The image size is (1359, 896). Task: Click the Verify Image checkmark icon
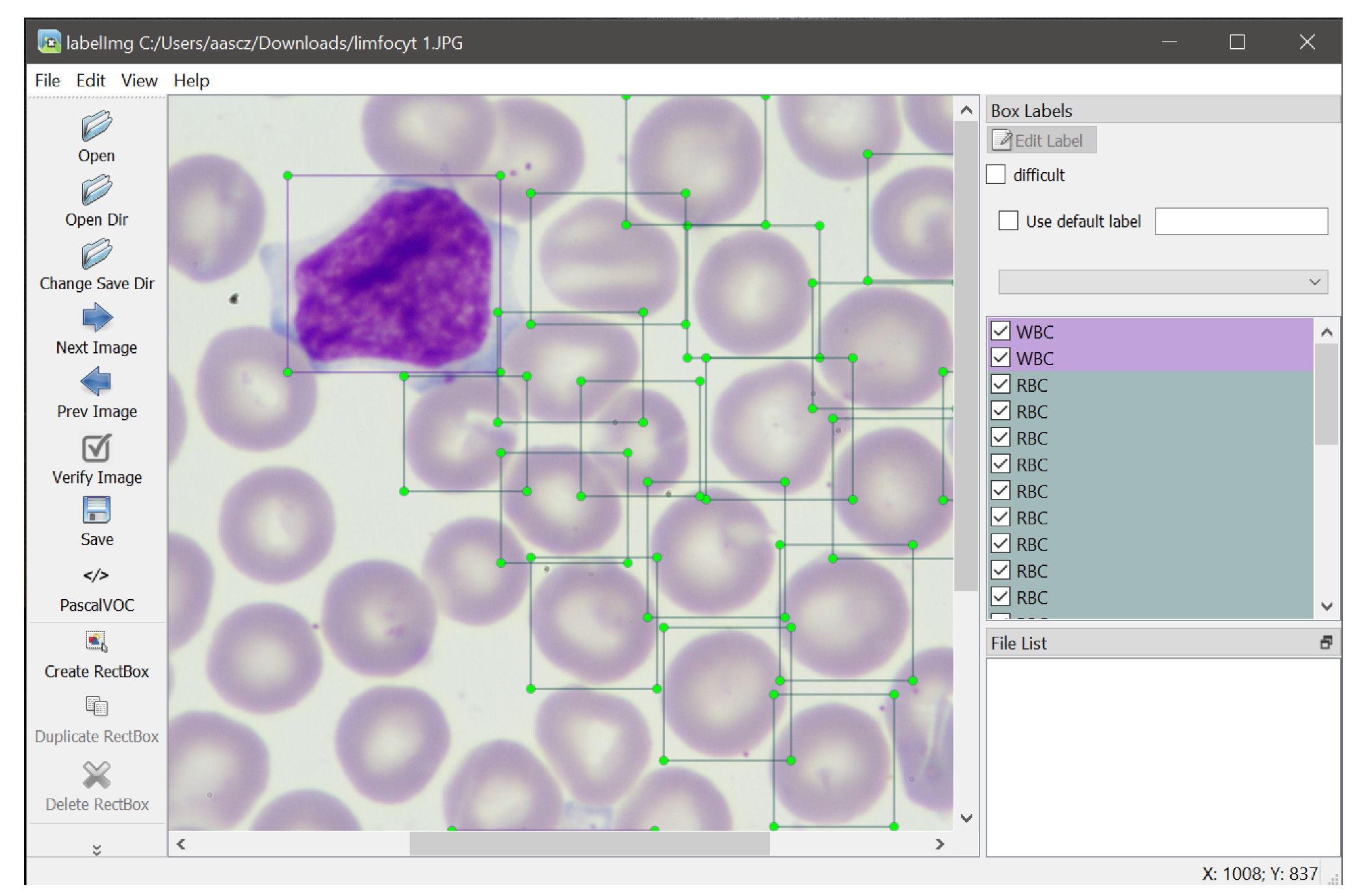(x=96, y=448)
